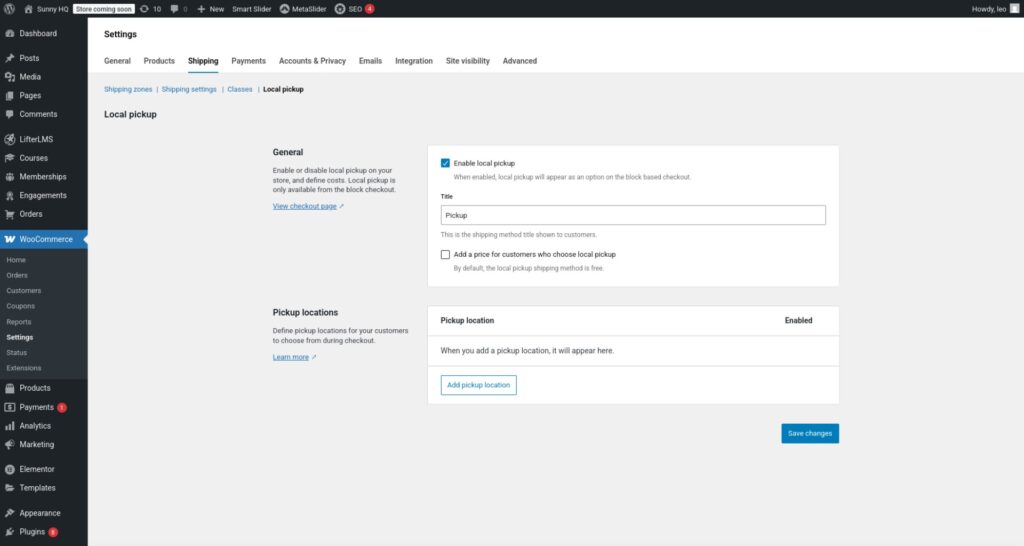Open WooCommerce Coupons submenu item
The width and height of the screenshot is (1024, 546).
click(x=20, y=306)
